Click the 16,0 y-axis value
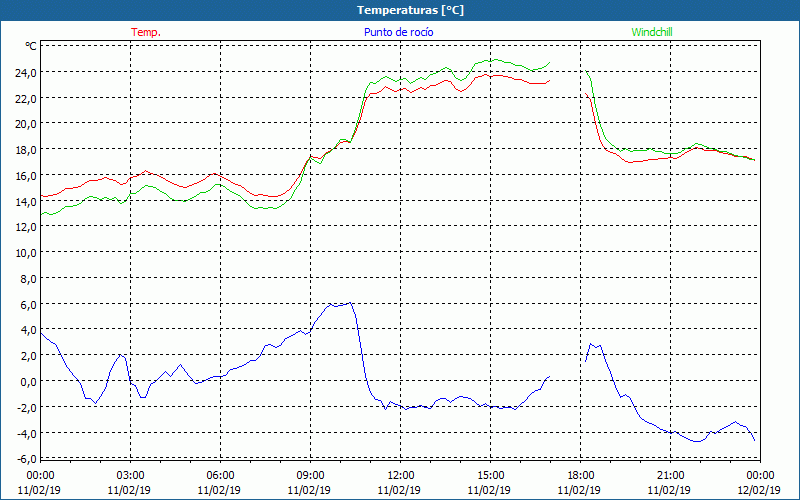The width and height of the screenshot is (800, 500). pos(26,176)
